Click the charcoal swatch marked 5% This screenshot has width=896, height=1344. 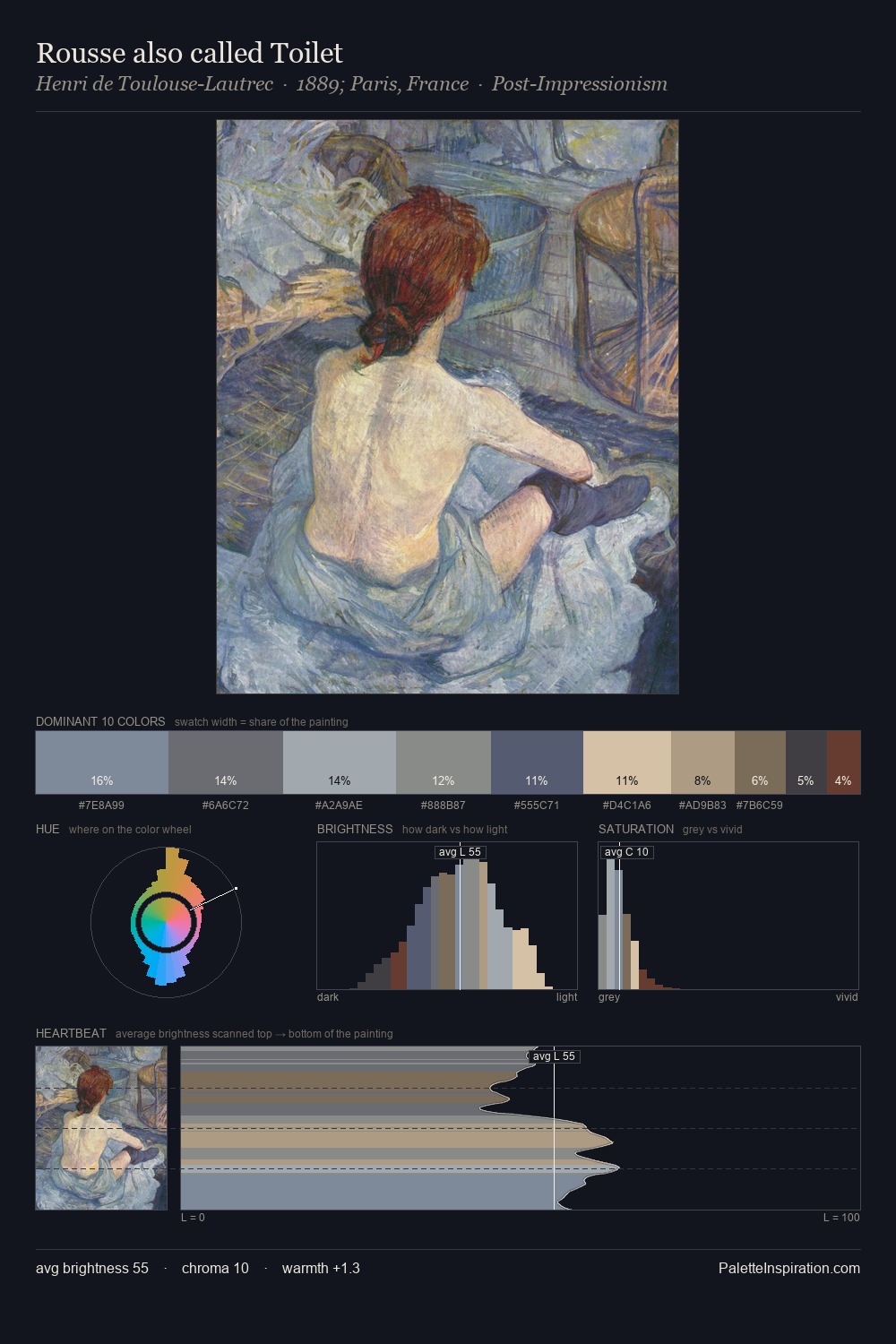(806, 762)
